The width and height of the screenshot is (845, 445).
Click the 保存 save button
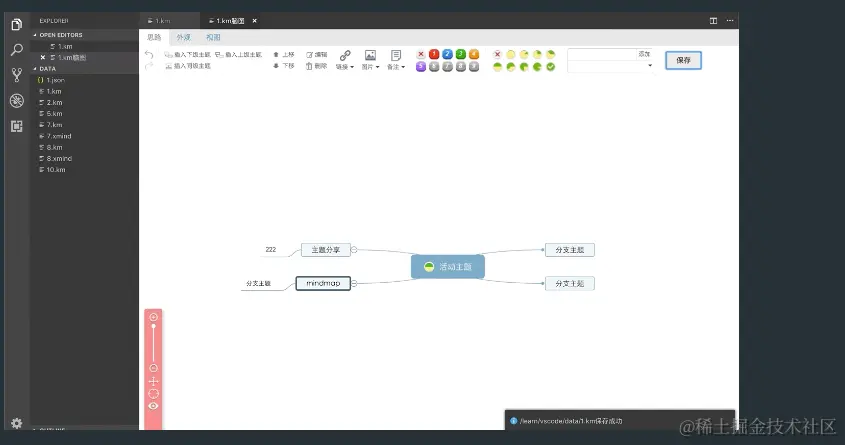point(683,60)
